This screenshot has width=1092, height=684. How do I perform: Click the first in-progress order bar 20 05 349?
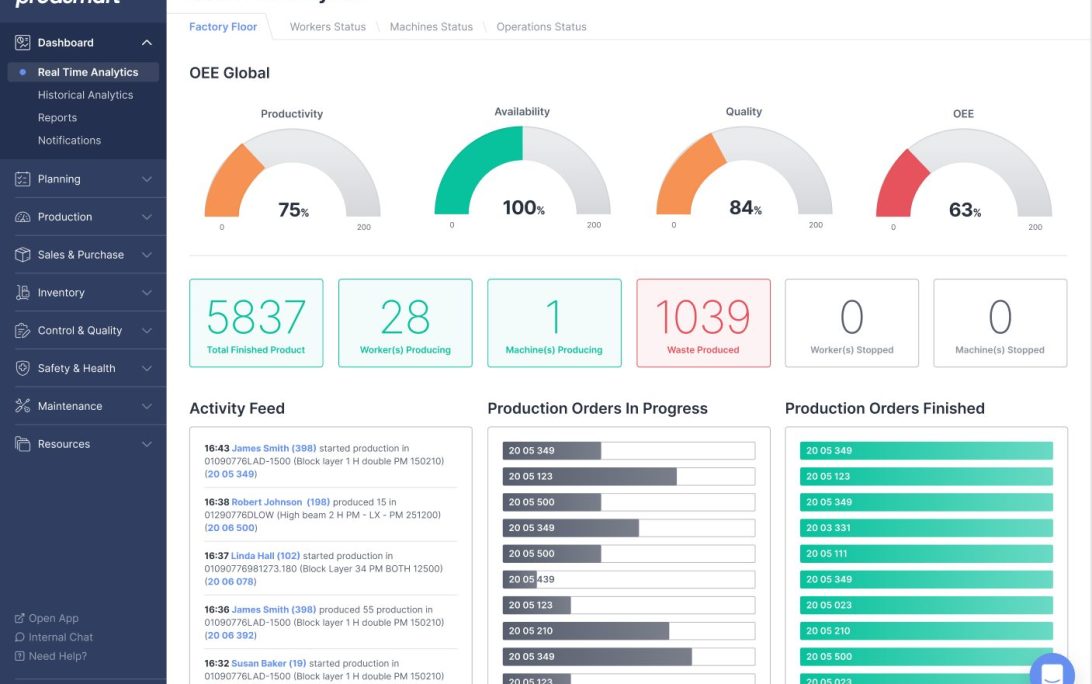tap(628, 451)
